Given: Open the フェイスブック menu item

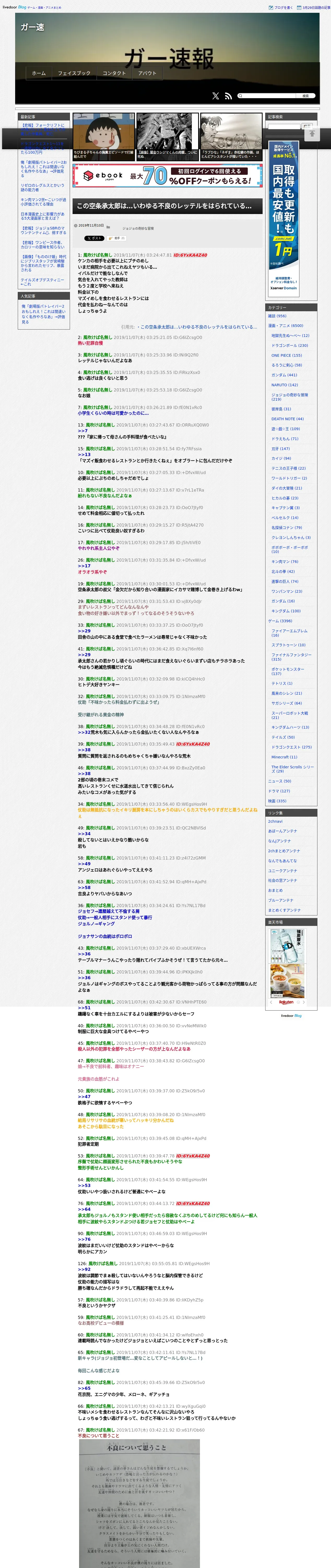Looking at the screenshot, I should coord(74,73).
